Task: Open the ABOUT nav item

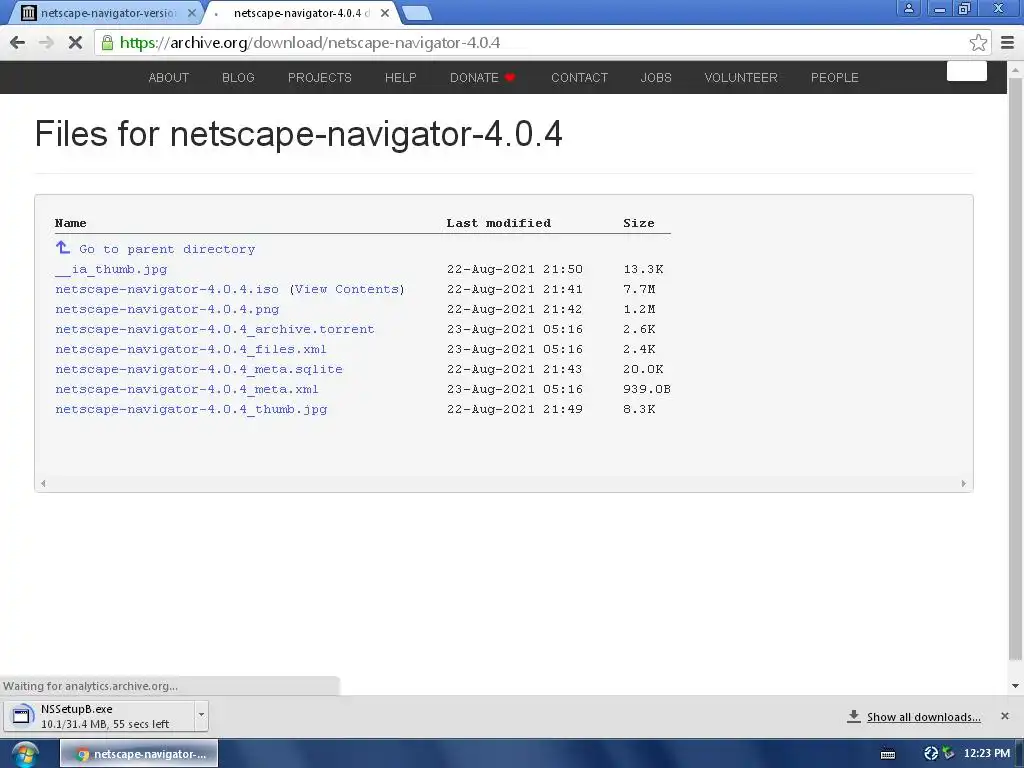Action: [x=168, y=78]
